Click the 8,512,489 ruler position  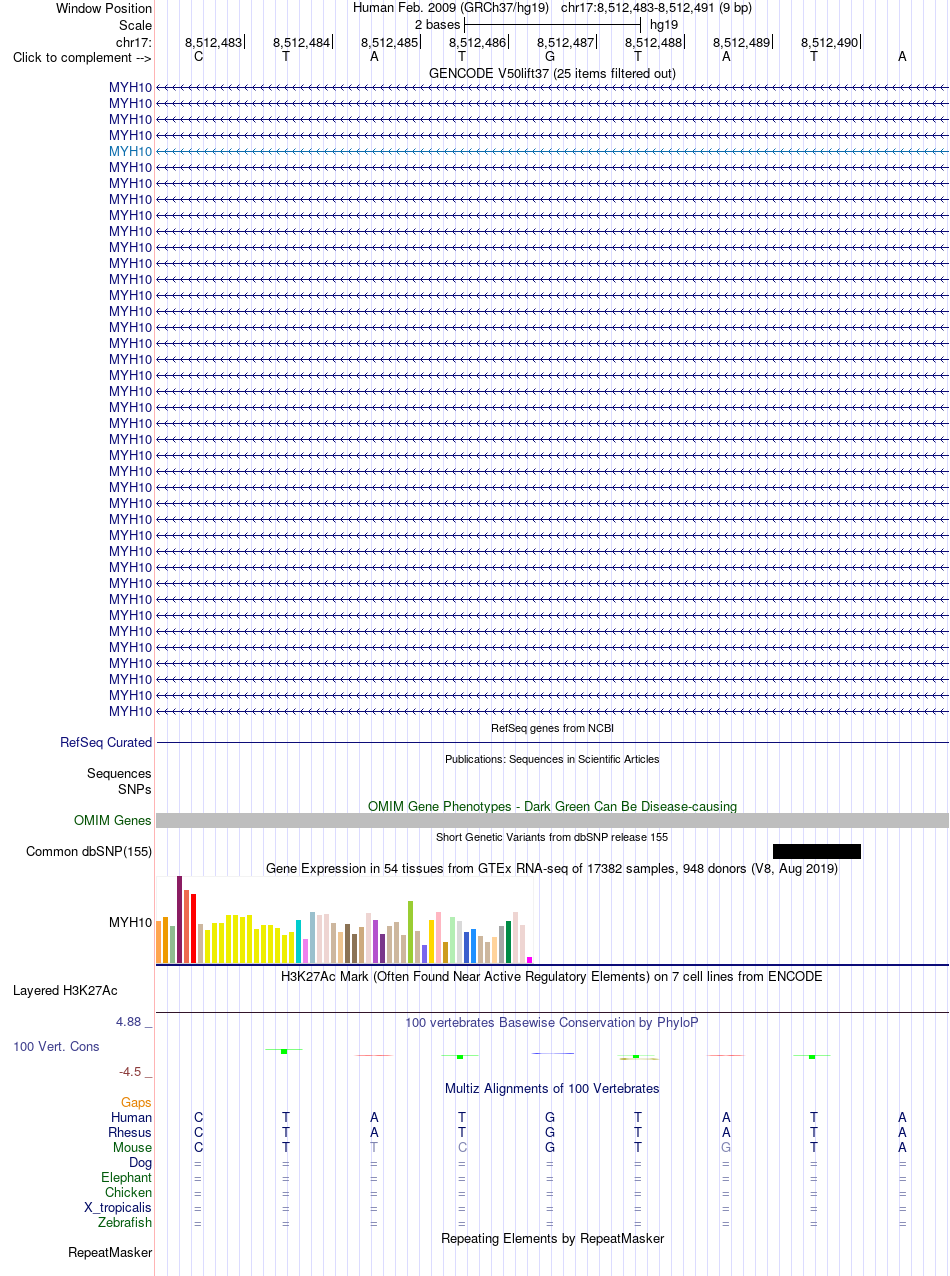click(x=741, y=42)
